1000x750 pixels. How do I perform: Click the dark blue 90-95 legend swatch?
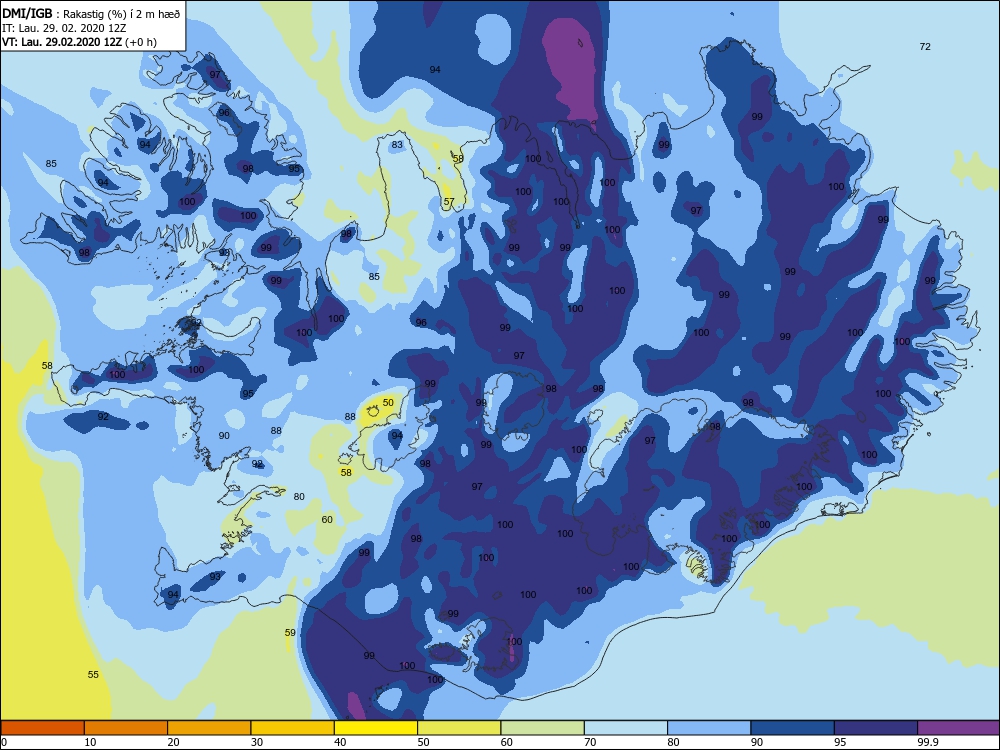793,728
